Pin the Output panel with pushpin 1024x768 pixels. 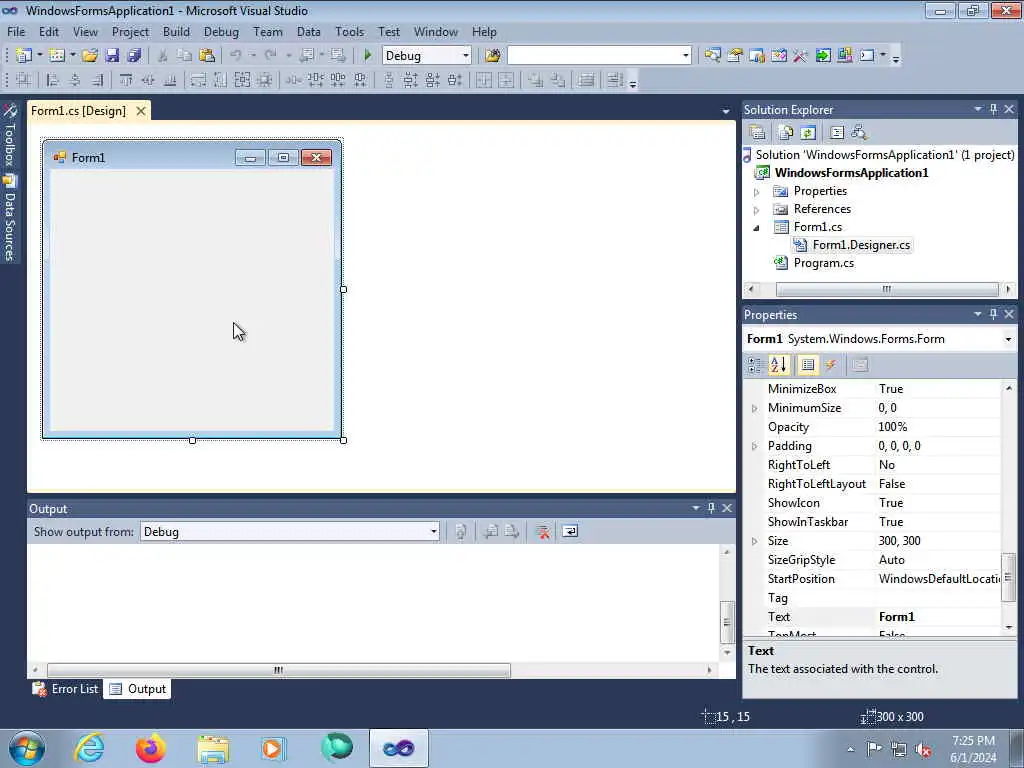point(711,508)
